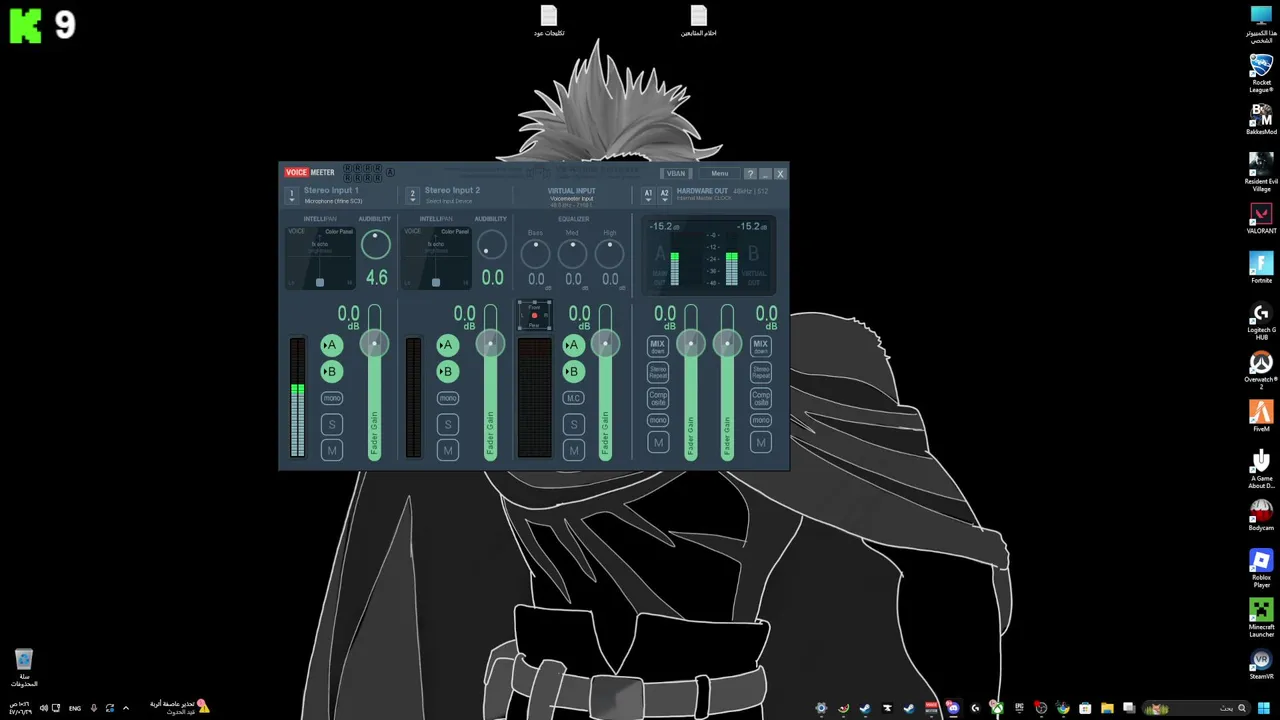The height and width of the screenshot is (720, 1280).
Task: Toggle bus A routing on Stereo Input 1
Action: [331, 345]
